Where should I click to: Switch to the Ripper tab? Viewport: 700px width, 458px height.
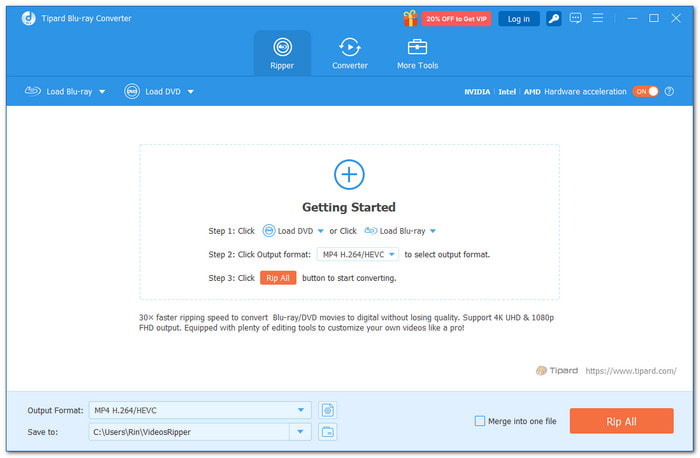[x=282, y=53]
